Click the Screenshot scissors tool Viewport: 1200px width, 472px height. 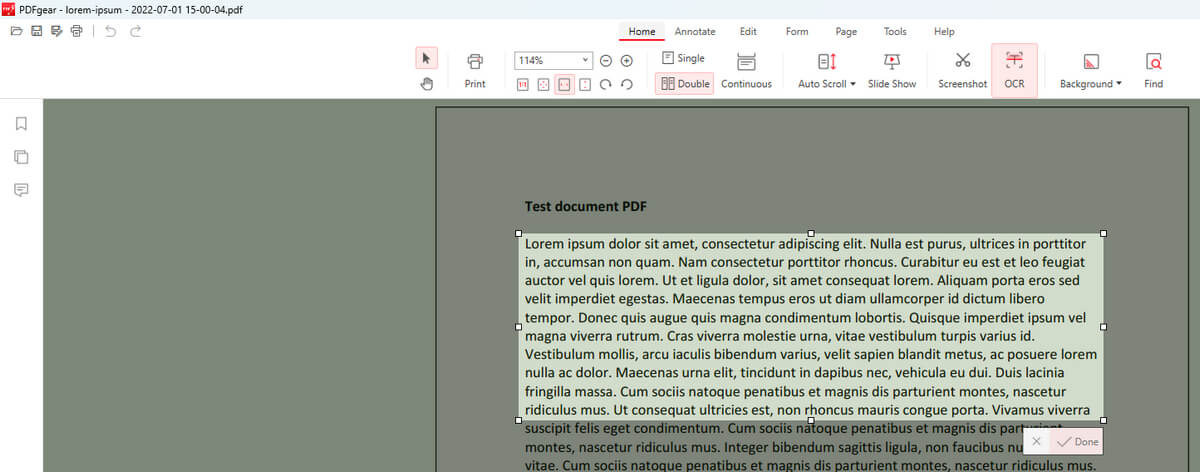click(x=963, y=71)
